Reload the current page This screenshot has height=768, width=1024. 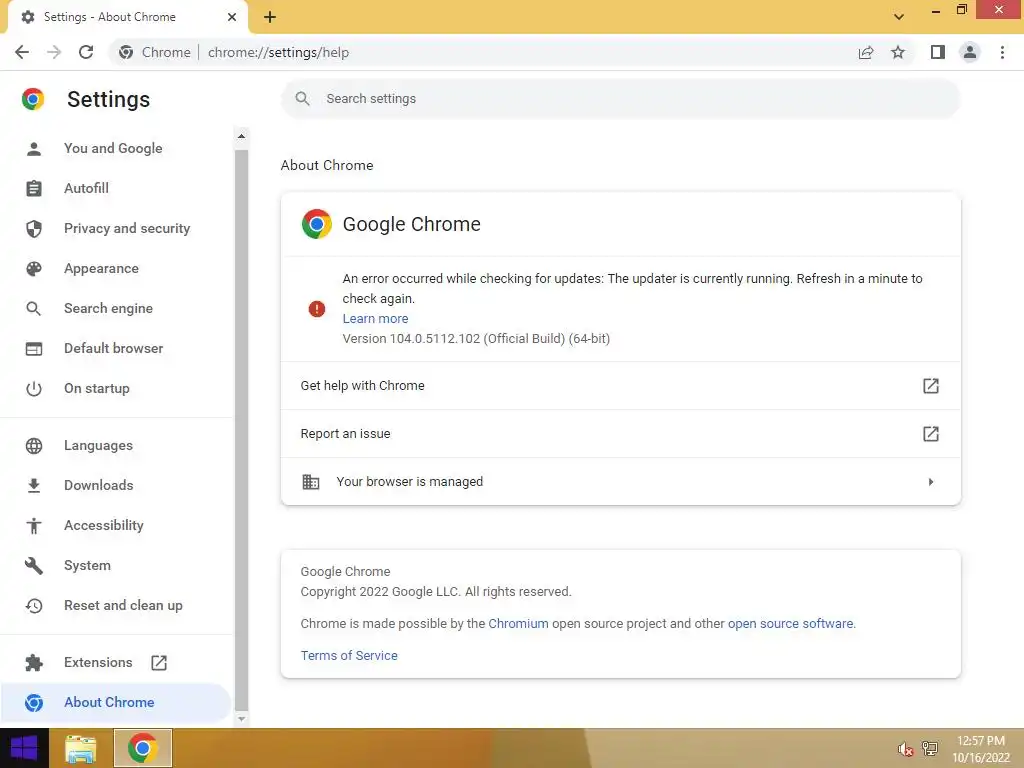(x=86, y=52)
